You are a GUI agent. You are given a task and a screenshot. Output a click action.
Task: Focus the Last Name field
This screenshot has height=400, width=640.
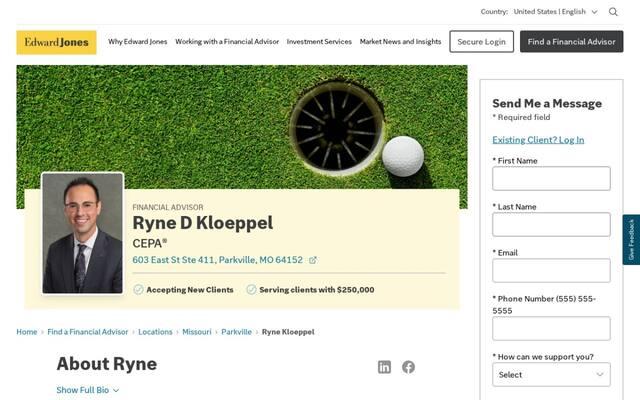point(551,224)
